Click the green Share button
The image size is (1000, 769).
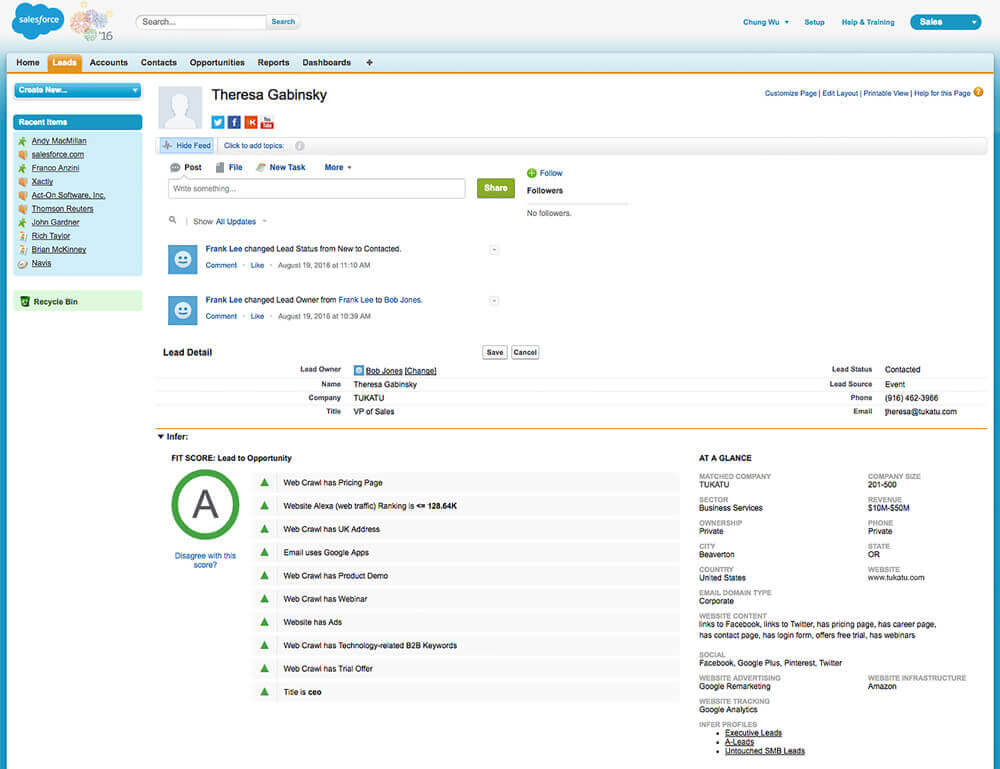pos(496,188)
